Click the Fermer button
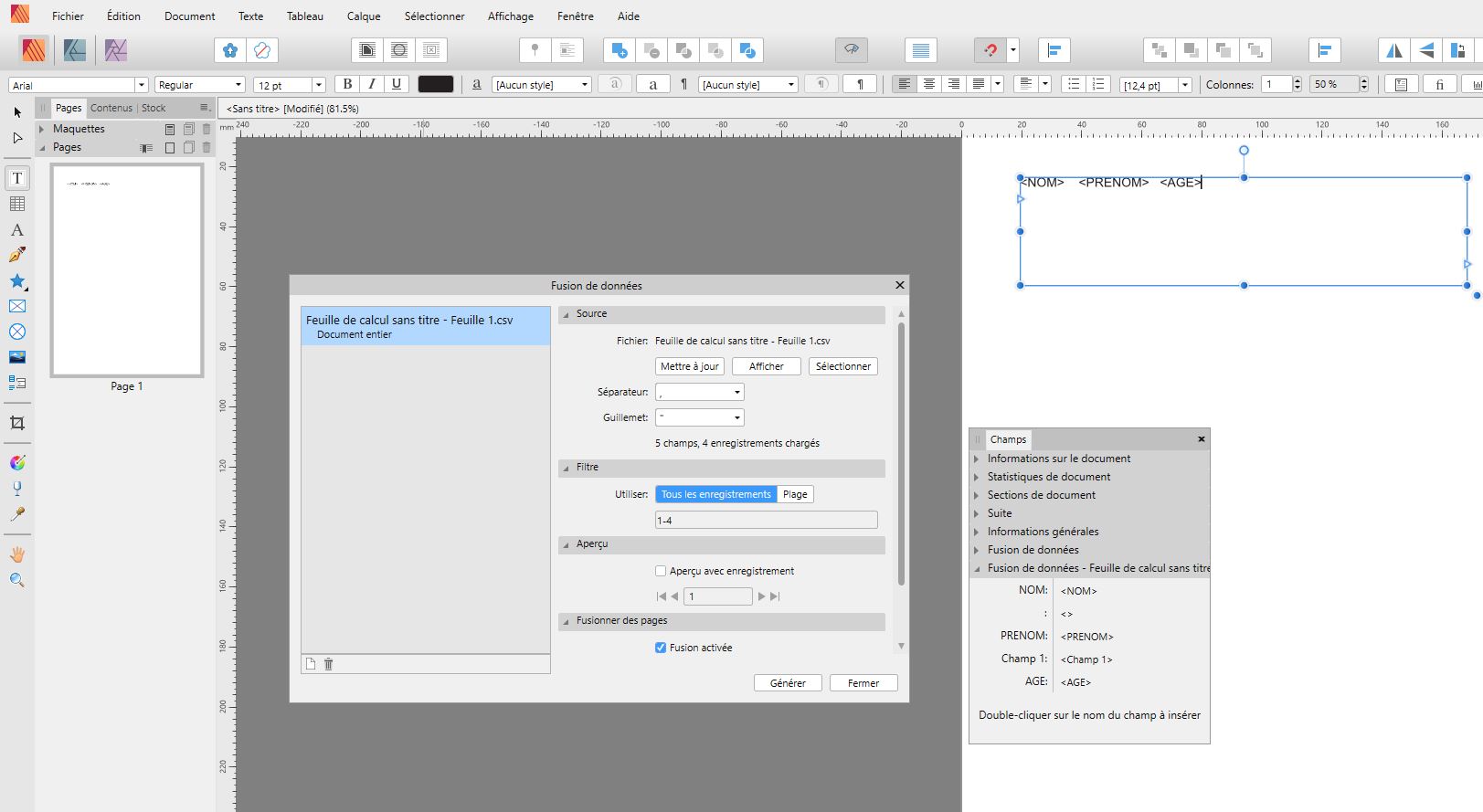Viewport: 1483px width, 812px height. (x=863, y=683)
